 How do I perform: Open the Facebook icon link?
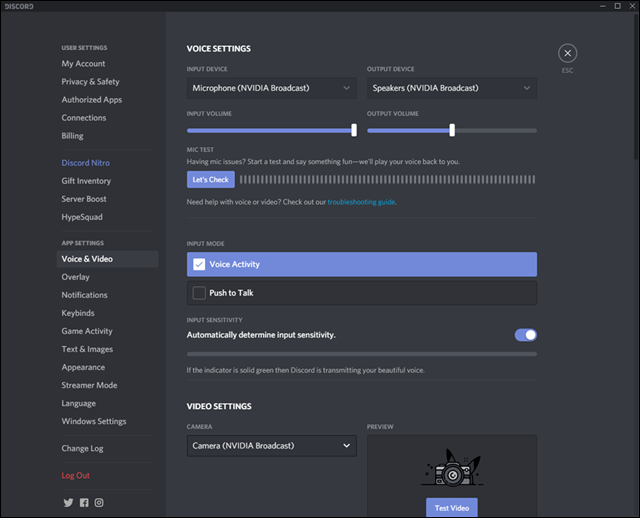point(84,502)
